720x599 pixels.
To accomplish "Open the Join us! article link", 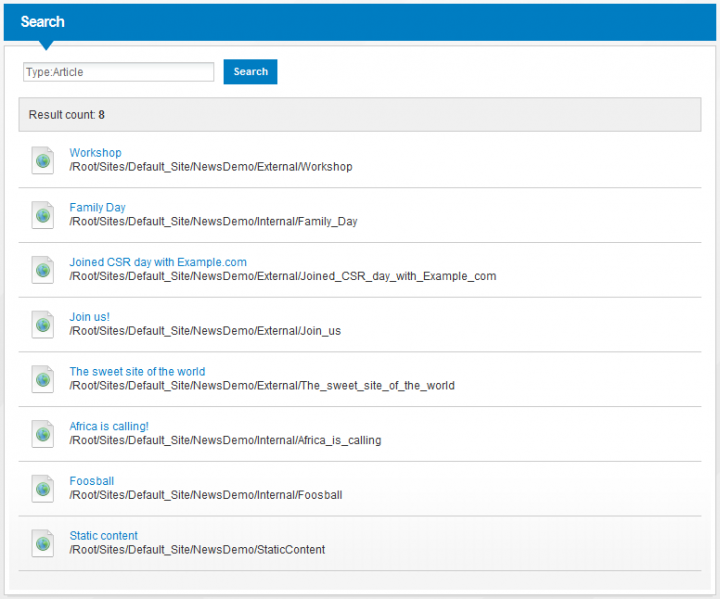I will tap(90, 317).
